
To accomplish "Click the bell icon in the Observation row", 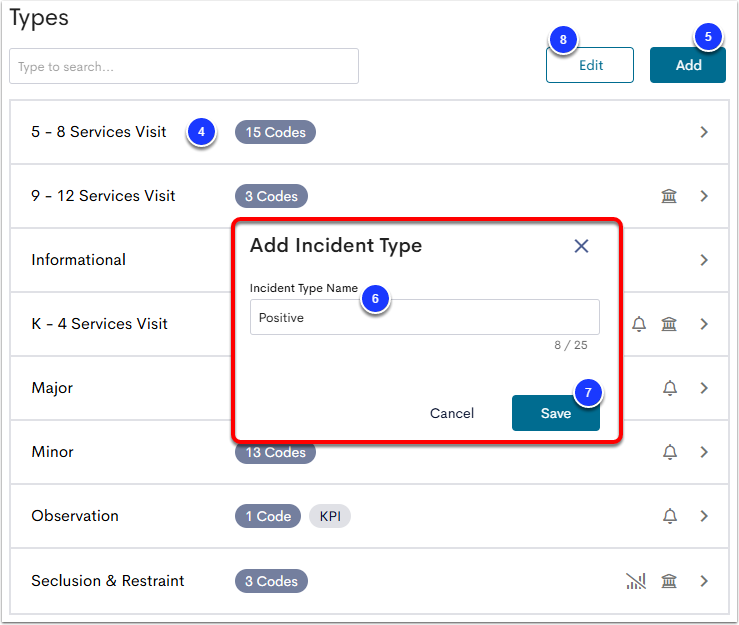I will [670, 516].
